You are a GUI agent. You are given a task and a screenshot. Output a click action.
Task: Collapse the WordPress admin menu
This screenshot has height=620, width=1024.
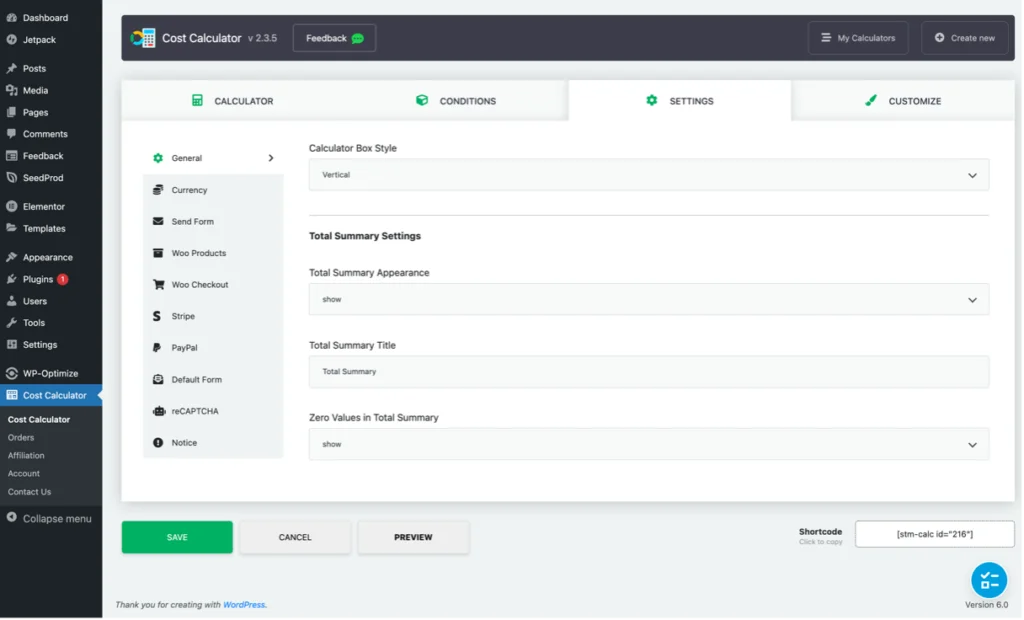click(x=51, y=519)
